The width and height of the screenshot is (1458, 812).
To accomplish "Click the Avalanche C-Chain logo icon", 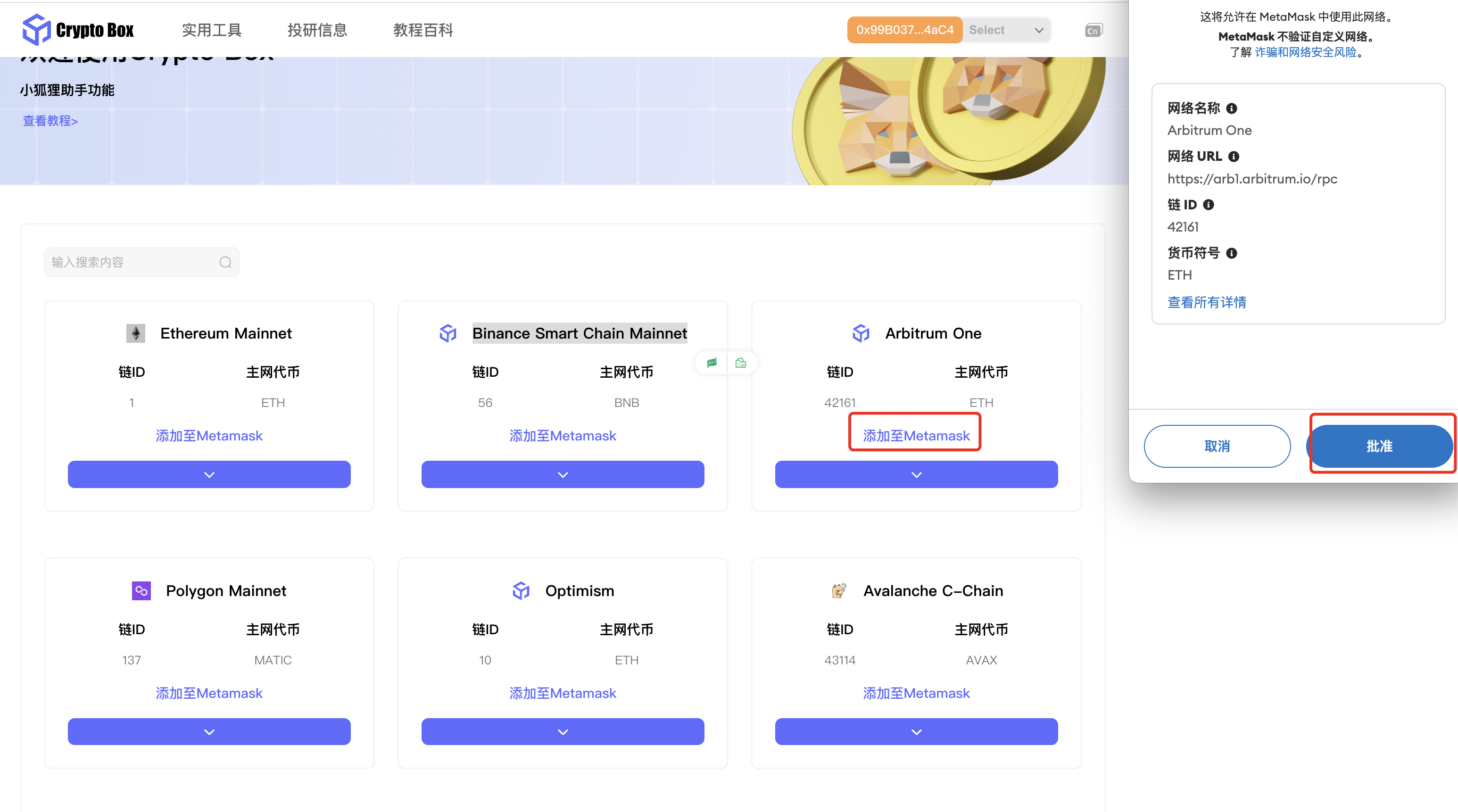I will [x=839, y=591].
